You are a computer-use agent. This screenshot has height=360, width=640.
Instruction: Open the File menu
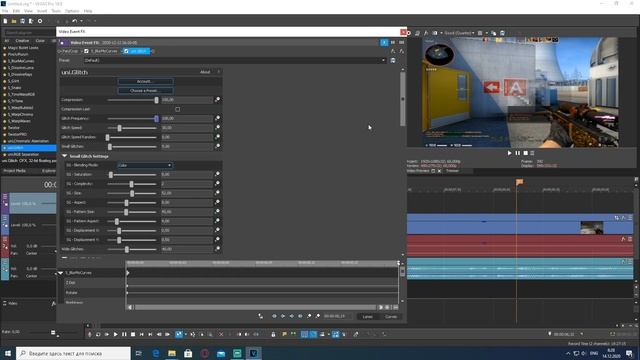(x=5, y=11)
